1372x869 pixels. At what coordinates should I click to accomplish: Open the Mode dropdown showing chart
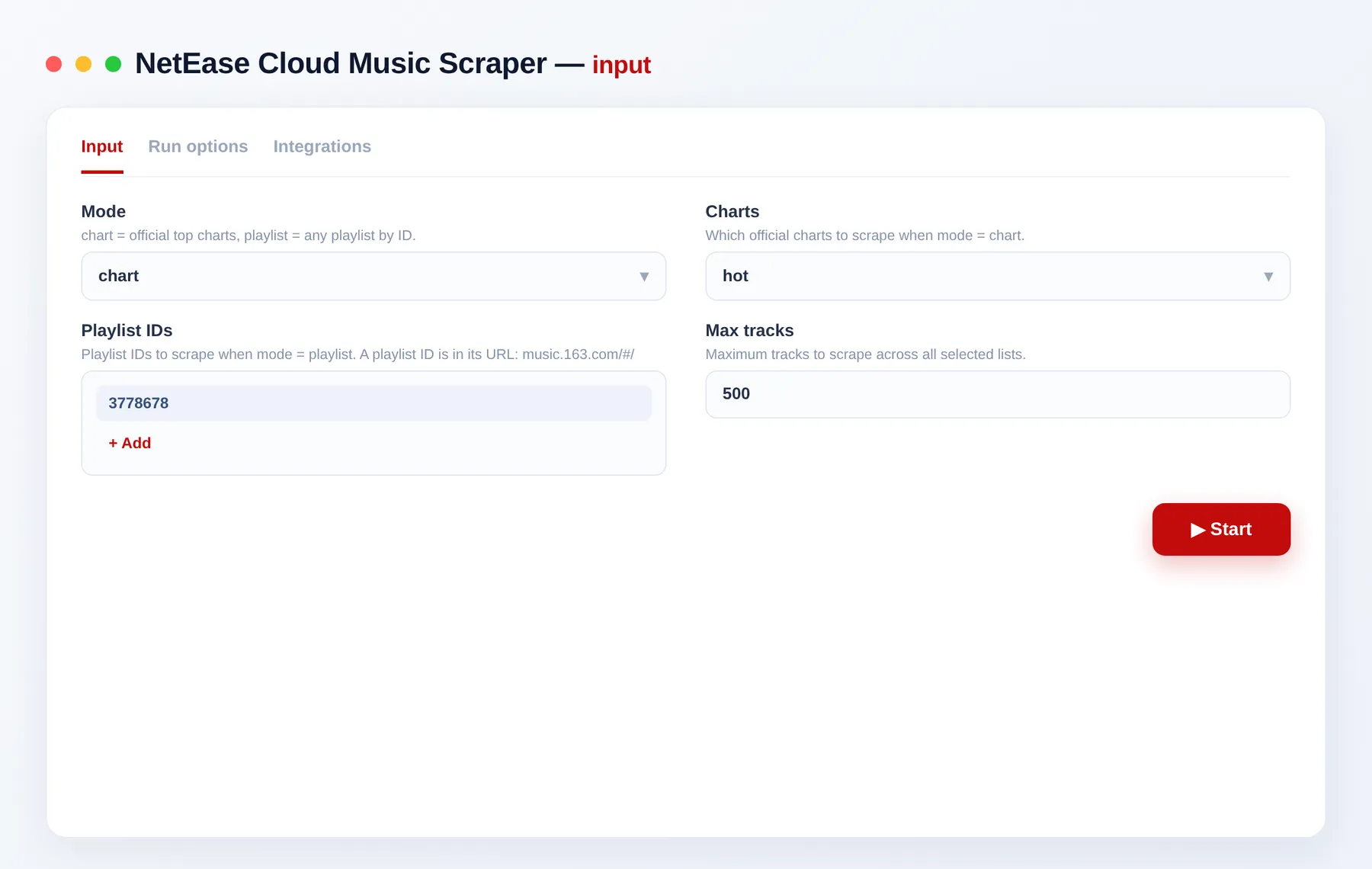tap(373, 276)
